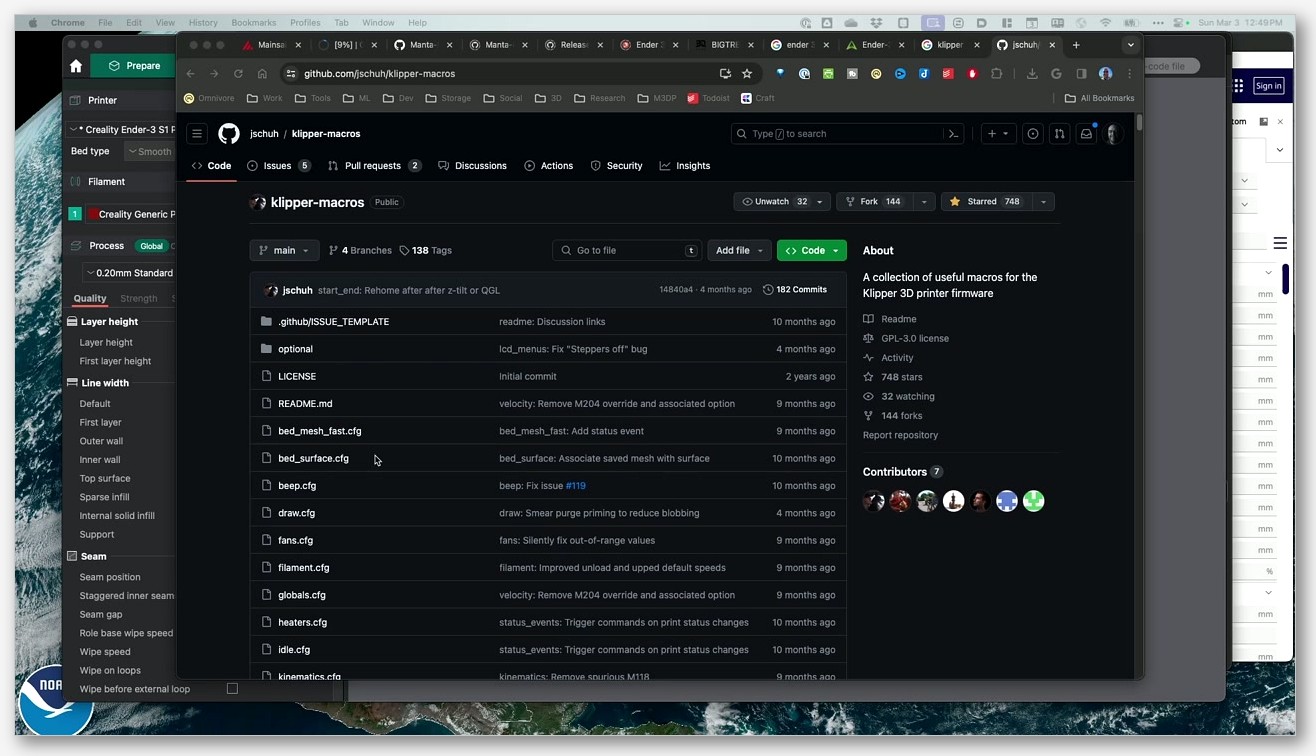Open the Actions tab
1316x756 pixels.
(x=549, y=166)
